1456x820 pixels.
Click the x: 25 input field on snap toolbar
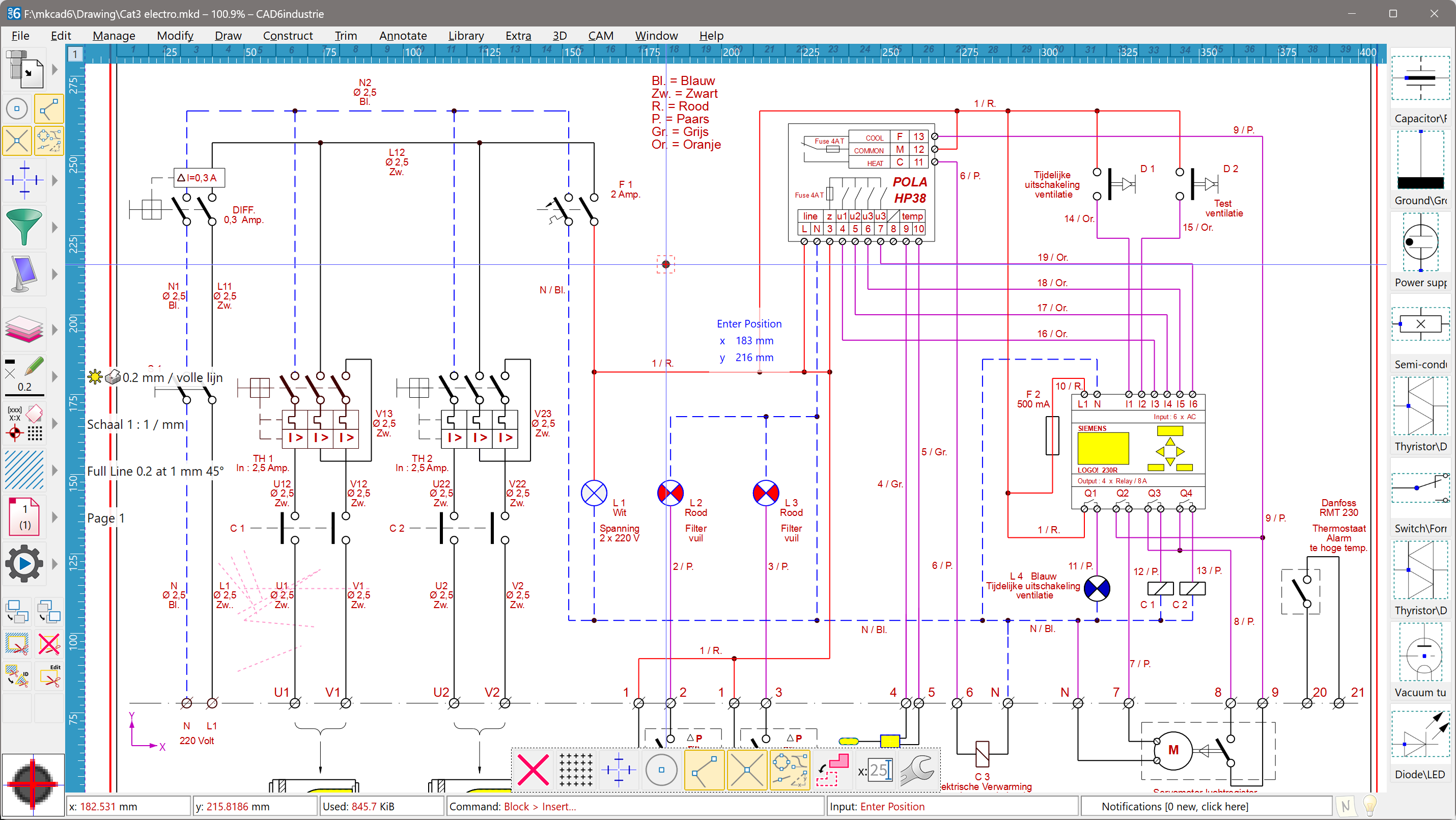point(880,770)
